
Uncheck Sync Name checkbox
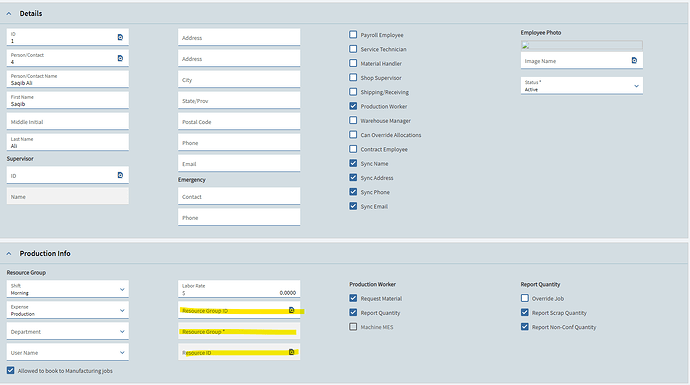pos(353,163)
